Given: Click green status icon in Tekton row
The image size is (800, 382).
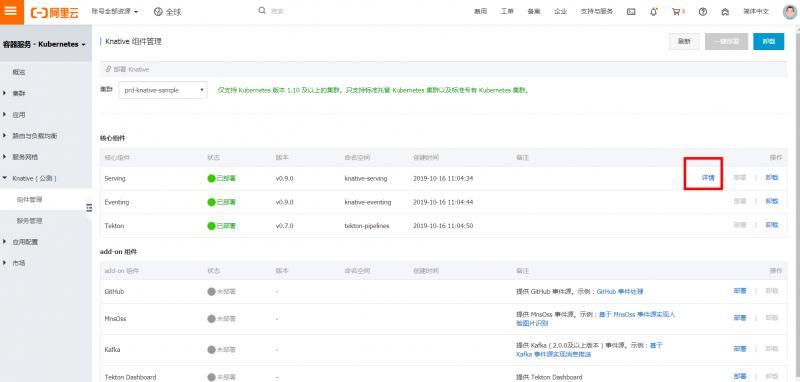Looking at the screenshot, I should click(x=211, y=225).
